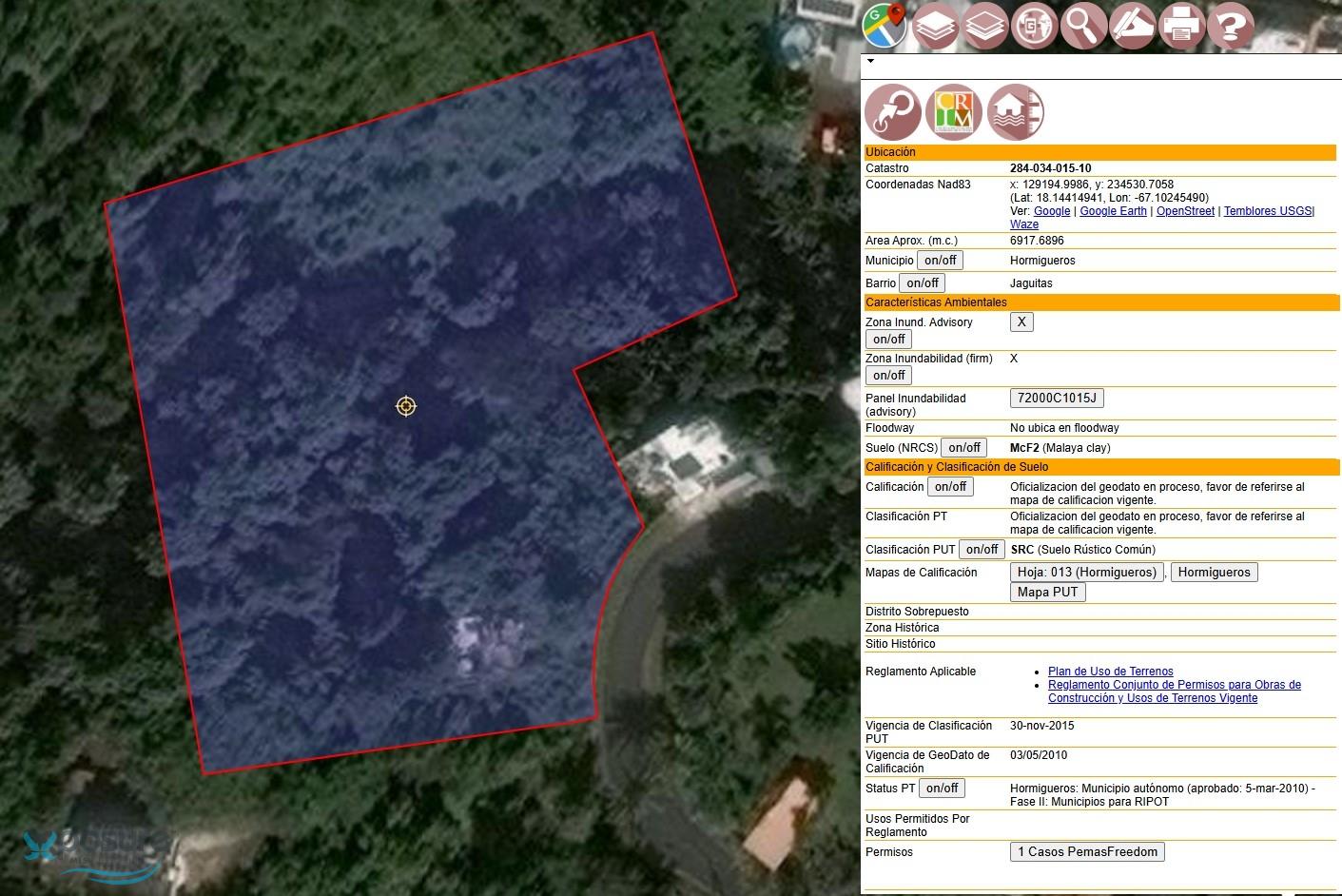Expand the small black dropdown arrow
The width and height of the screenshot is (1342, 896).
coord(870,61)
